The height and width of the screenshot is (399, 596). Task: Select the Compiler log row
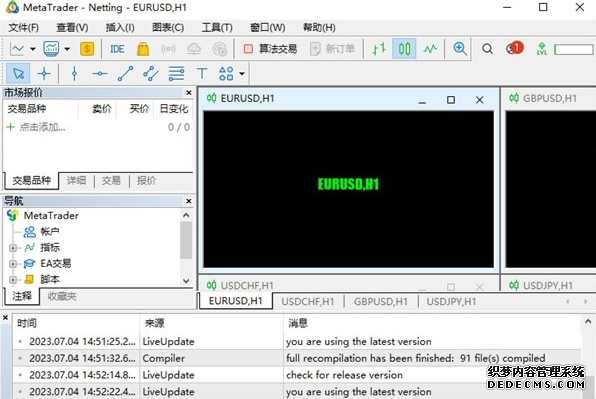[296, 358]
